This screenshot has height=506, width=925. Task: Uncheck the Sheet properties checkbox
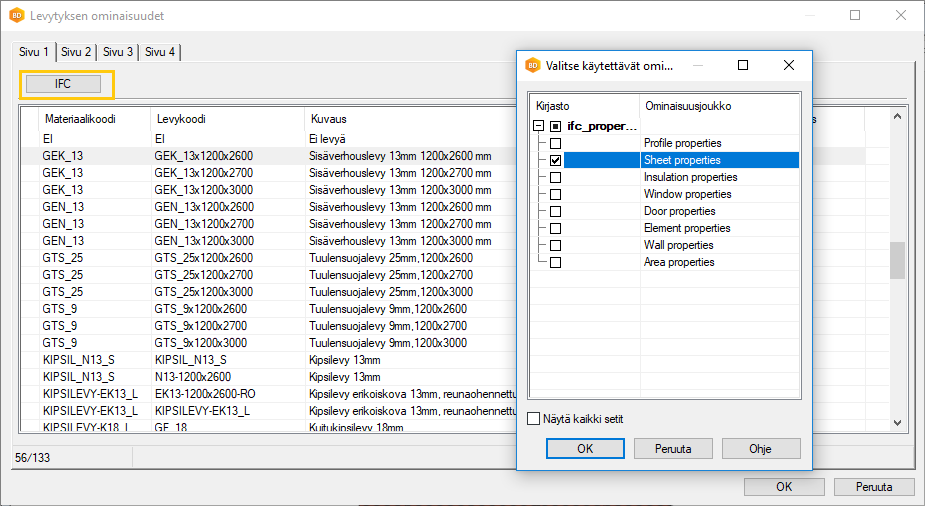click(x=555, y=160)
